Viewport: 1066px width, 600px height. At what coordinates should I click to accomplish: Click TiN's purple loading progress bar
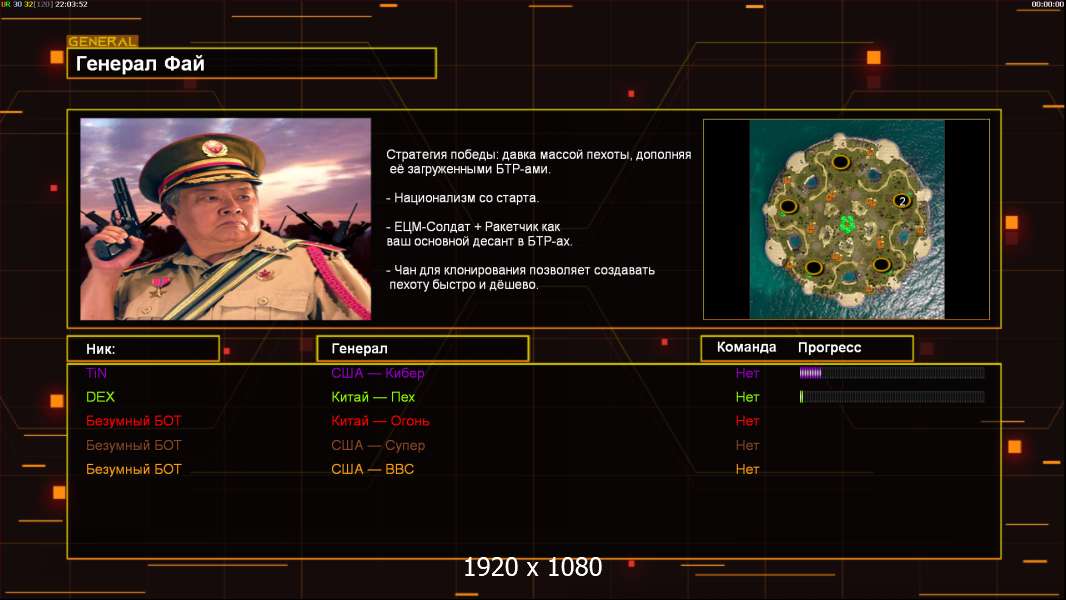point(891,373)
